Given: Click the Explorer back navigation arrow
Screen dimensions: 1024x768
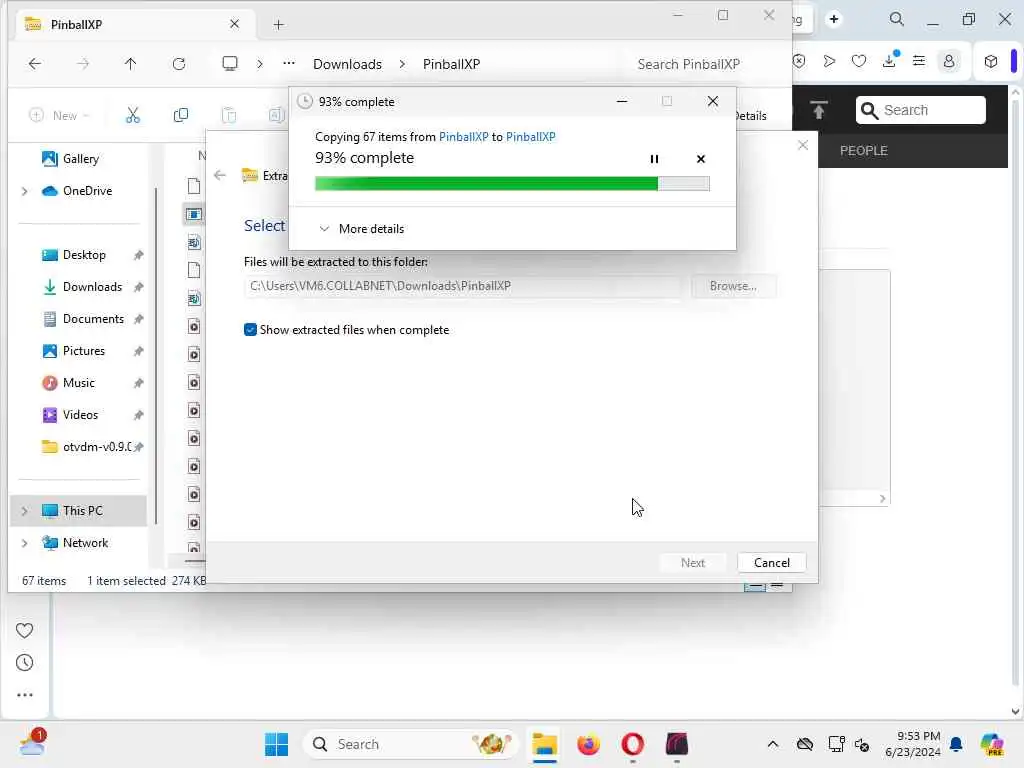Looking at the screenshot, I should pos(35,63).
